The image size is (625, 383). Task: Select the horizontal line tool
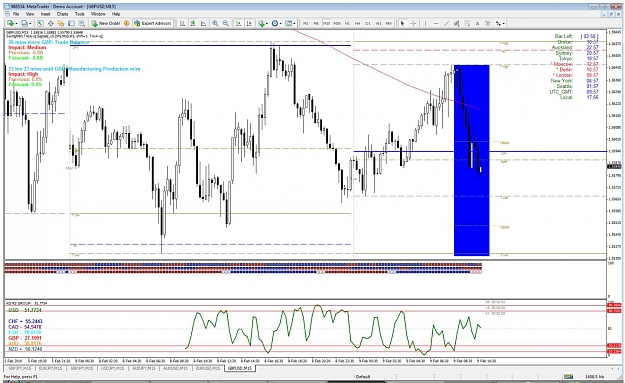click(x=436, y=23)
